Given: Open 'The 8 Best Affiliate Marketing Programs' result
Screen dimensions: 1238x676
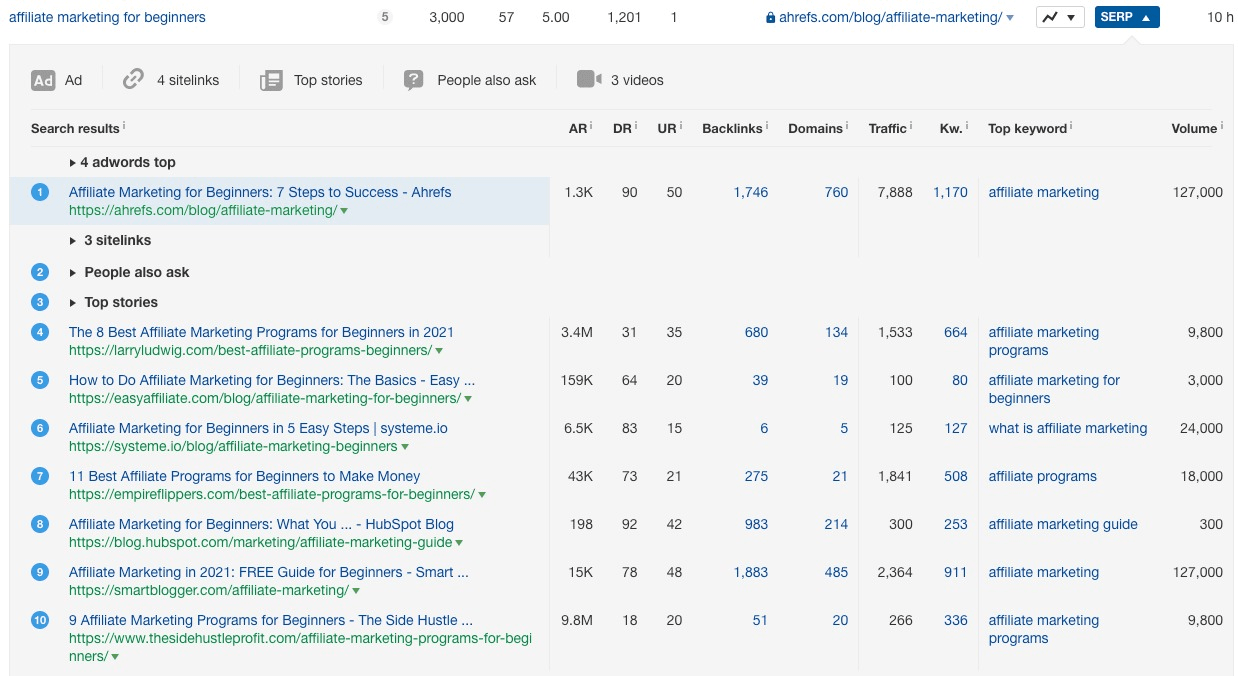Looking at the screenshot, I should pos(261,332).
